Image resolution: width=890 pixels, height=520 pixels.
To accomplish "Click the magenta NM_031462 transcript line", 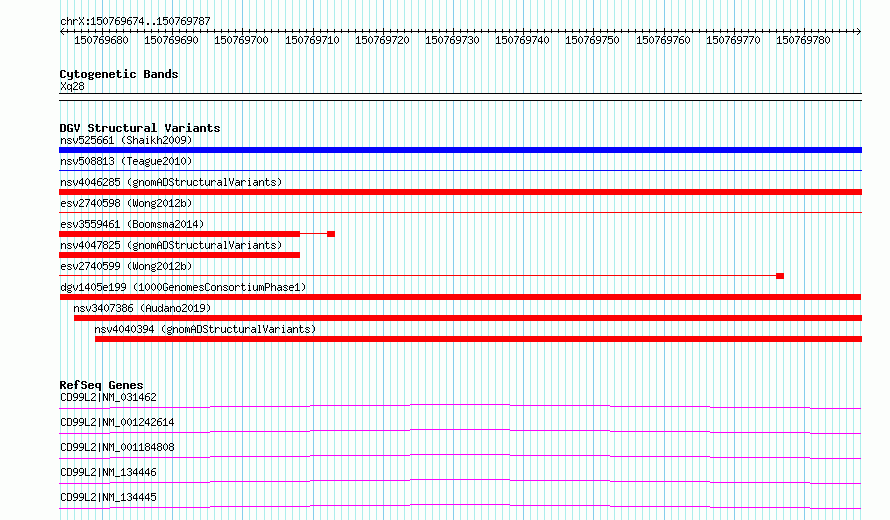I will pos(460,406).
